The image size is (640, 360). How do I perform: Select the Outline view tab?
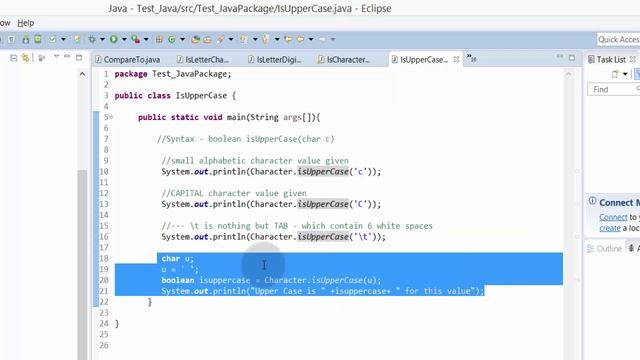click(604, 249)
